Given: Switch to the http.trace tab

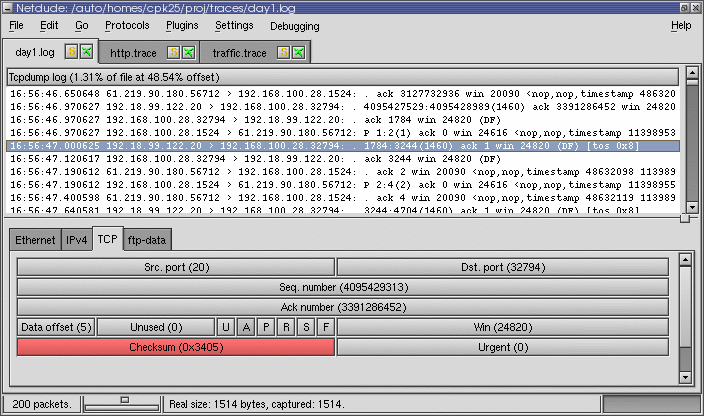Looking at the screenshot, I should click(x=133, y=53).
